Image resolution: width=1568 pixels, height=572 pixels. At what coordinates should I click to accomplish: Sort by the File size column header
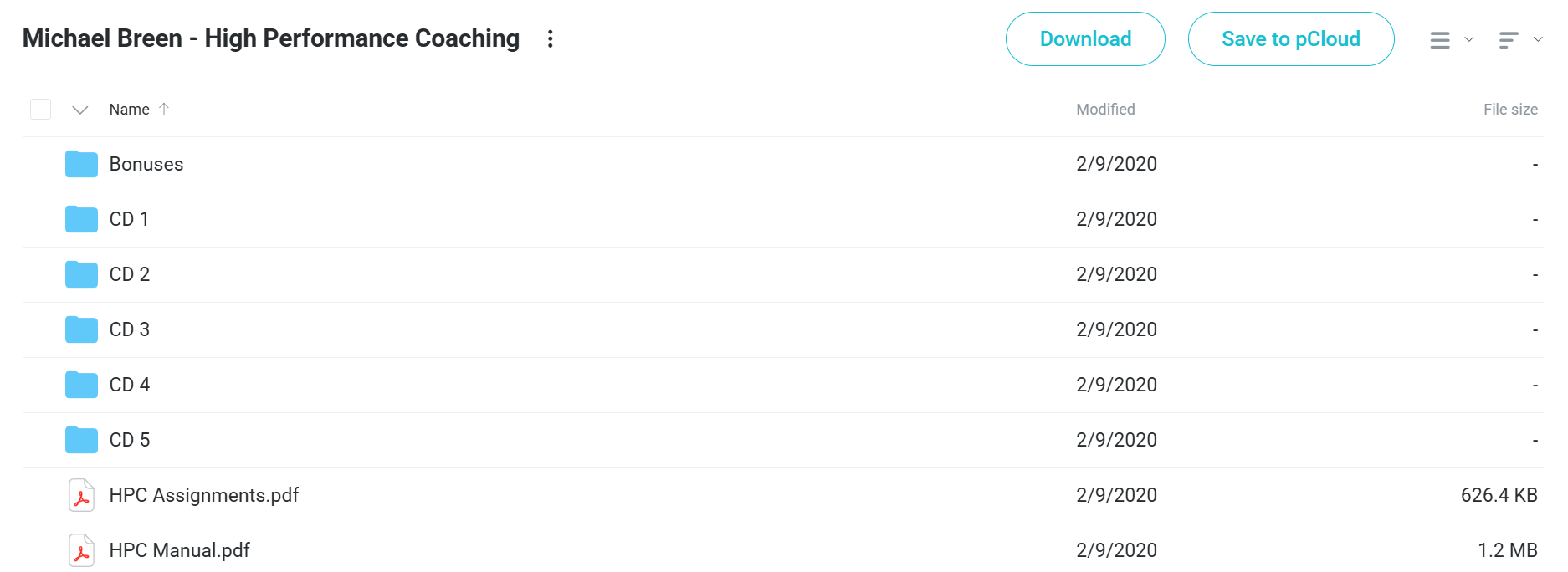point(1510,110)
